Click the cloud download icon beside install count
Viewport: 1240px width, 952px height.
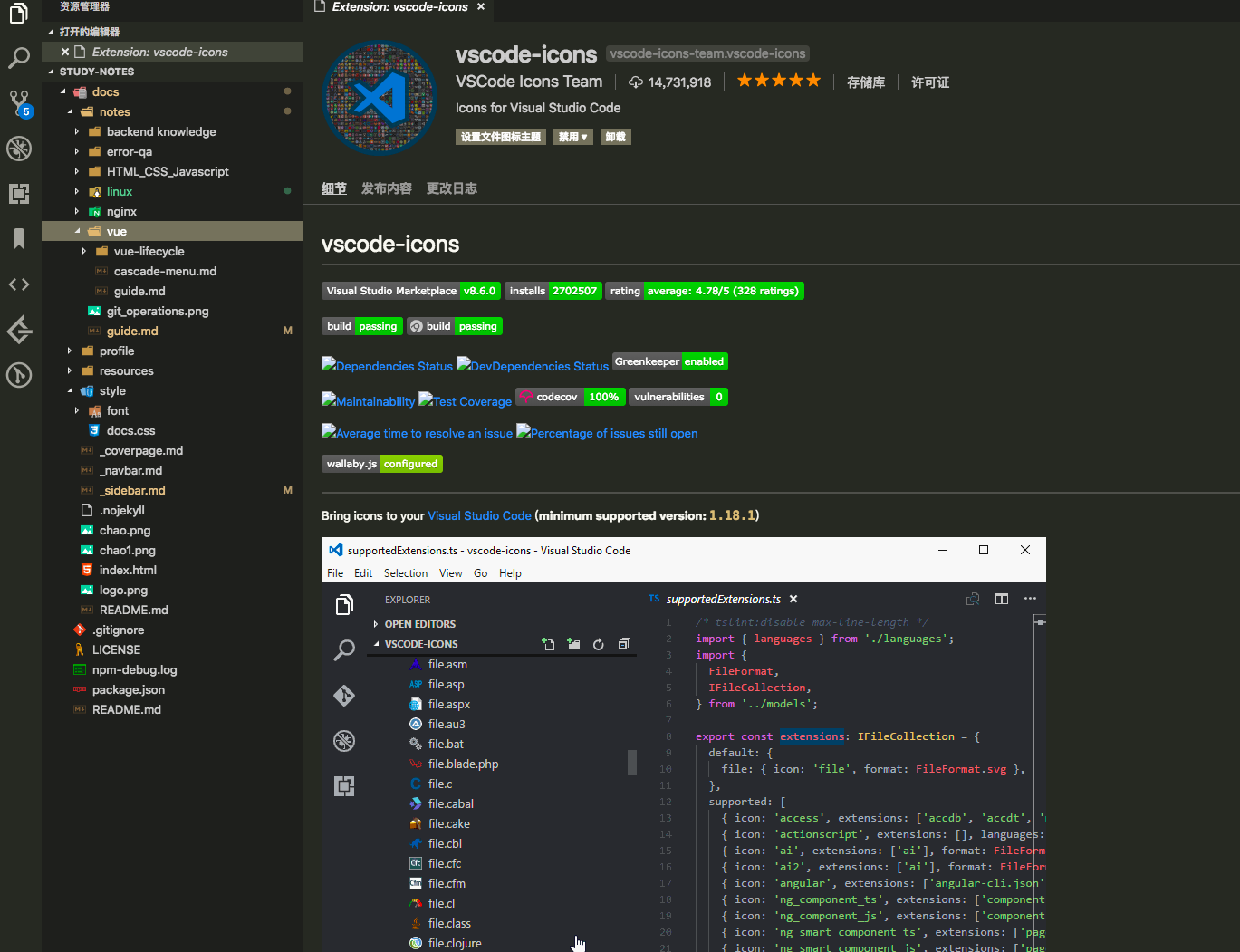[x=637, y=82]
